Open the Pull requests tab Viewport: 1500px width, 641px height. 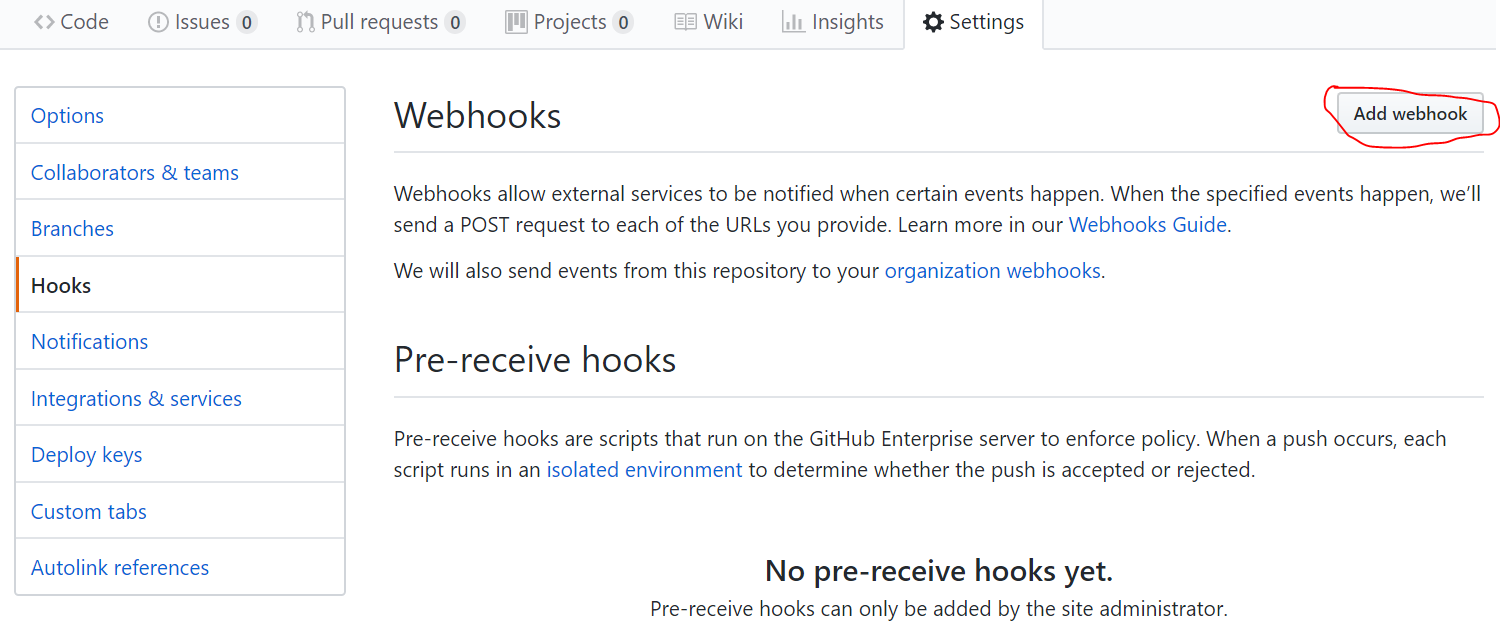click(x=380, y=22)
